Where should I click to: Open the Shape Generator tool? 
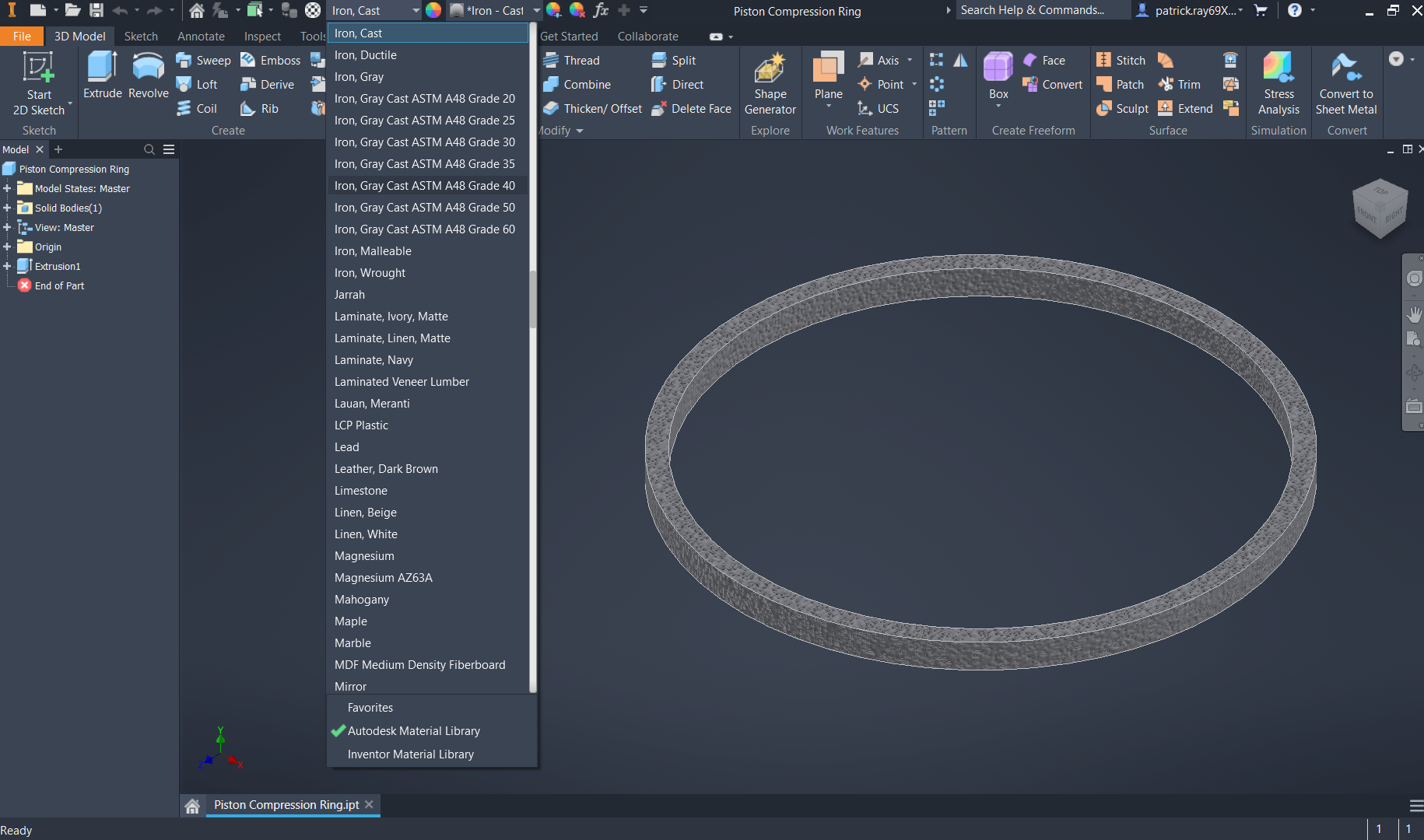pos(770,68)
